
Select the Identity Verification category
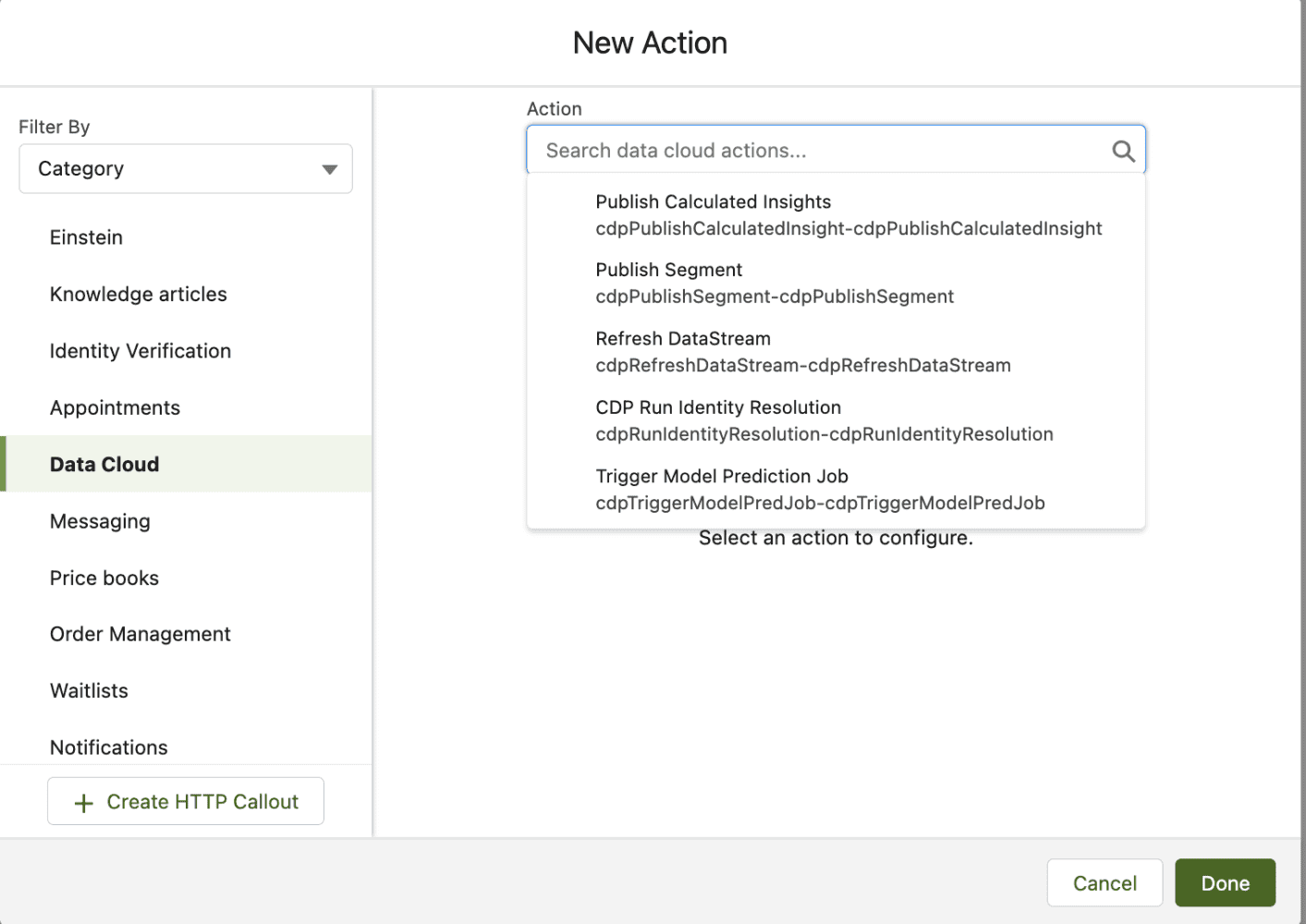click(x=186, y=351)
